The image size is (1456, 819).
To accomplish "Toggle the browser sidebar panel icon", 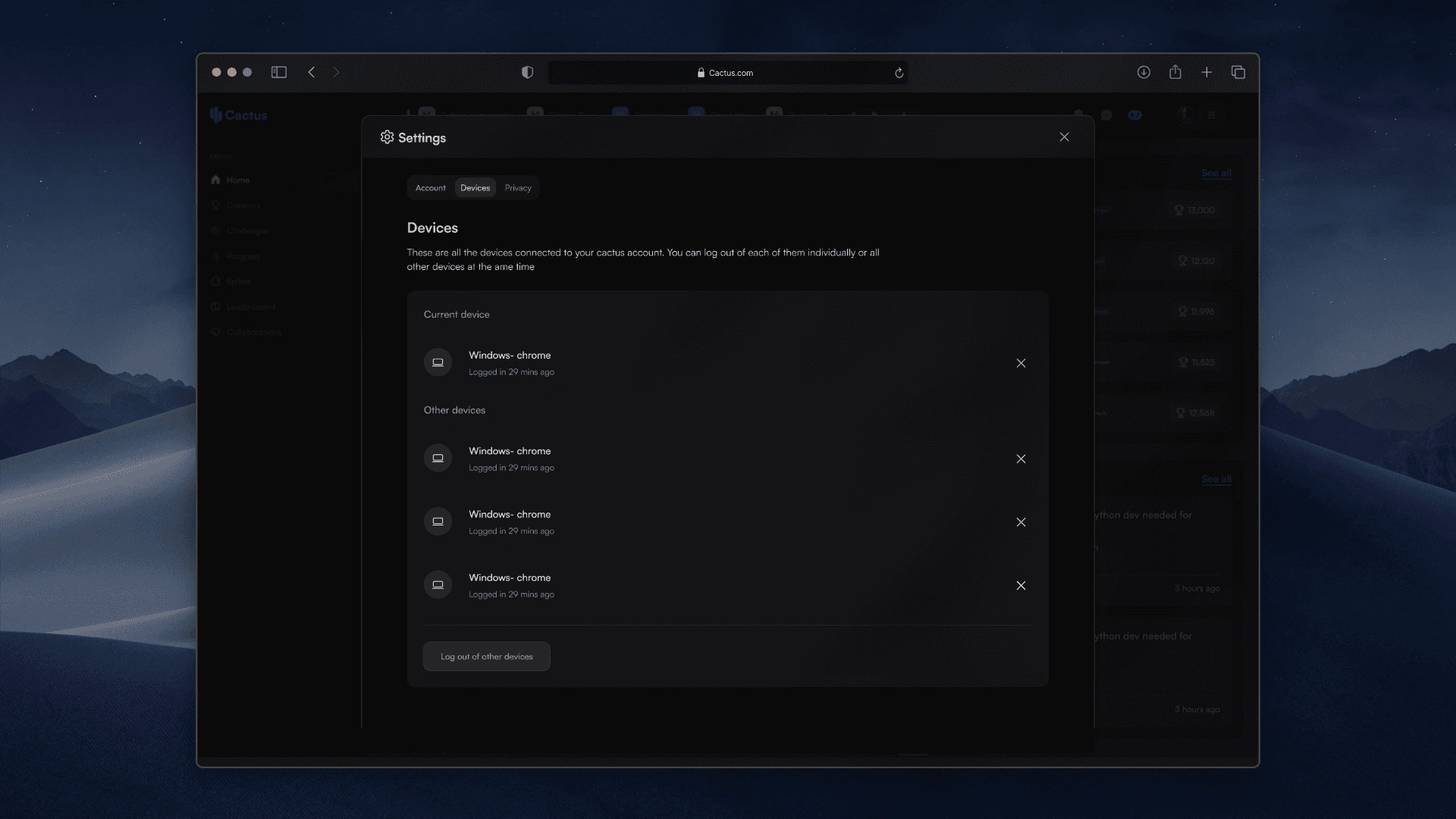I will pos(279,73).
